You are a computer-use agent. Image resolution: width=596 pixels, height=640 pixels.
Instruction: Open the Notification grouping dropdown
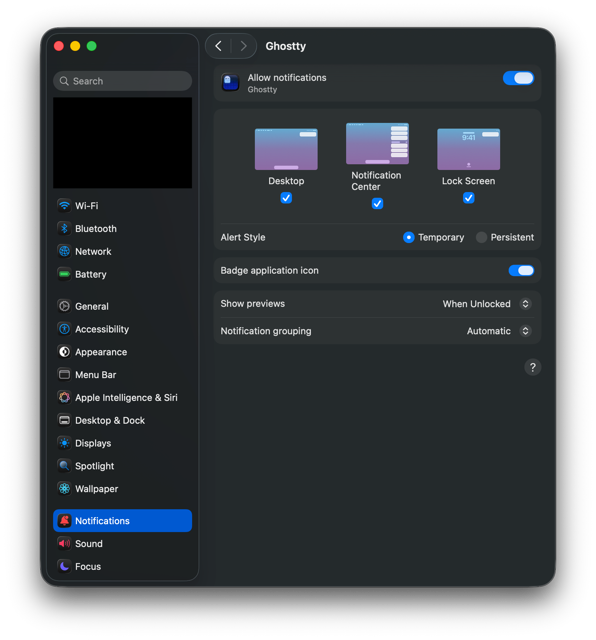pyautogui.click(x=499, y=331)
